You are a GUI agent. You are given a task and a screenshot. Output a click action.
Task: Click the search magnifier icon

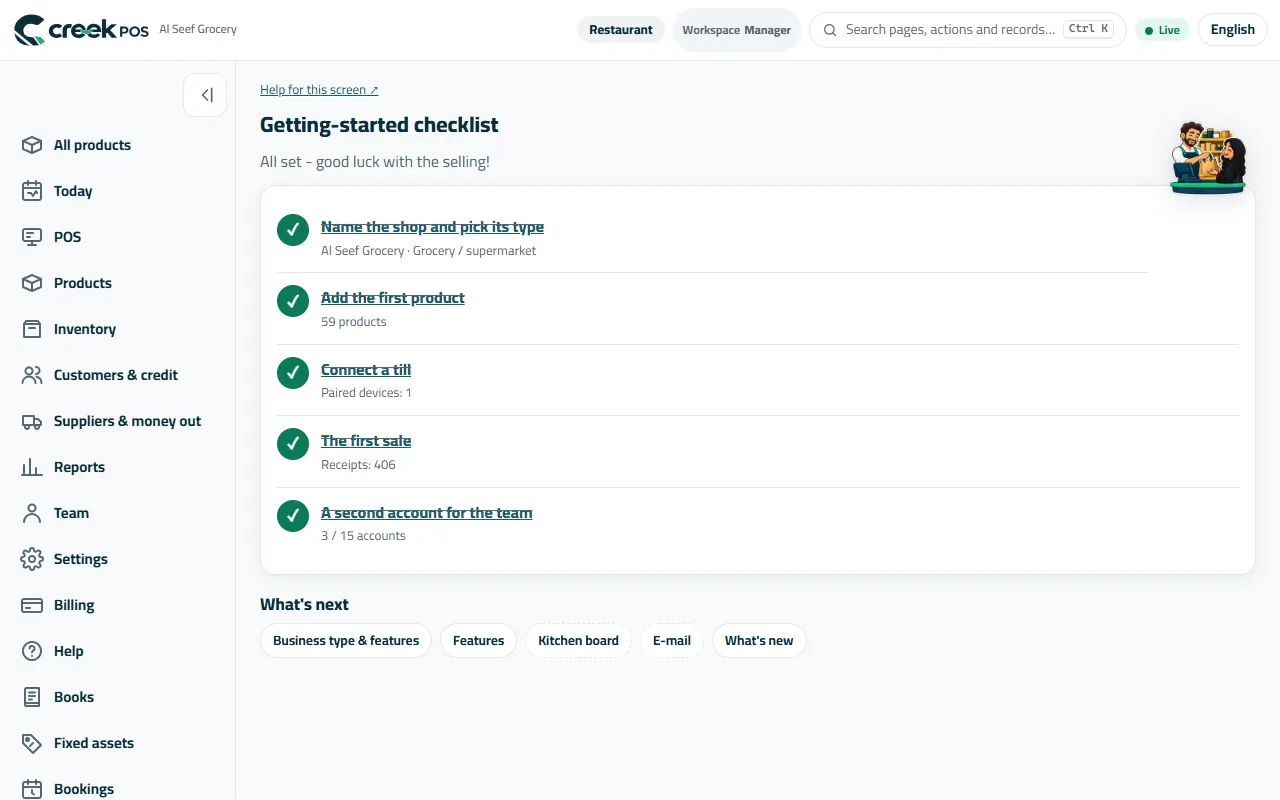pos(830,30)
